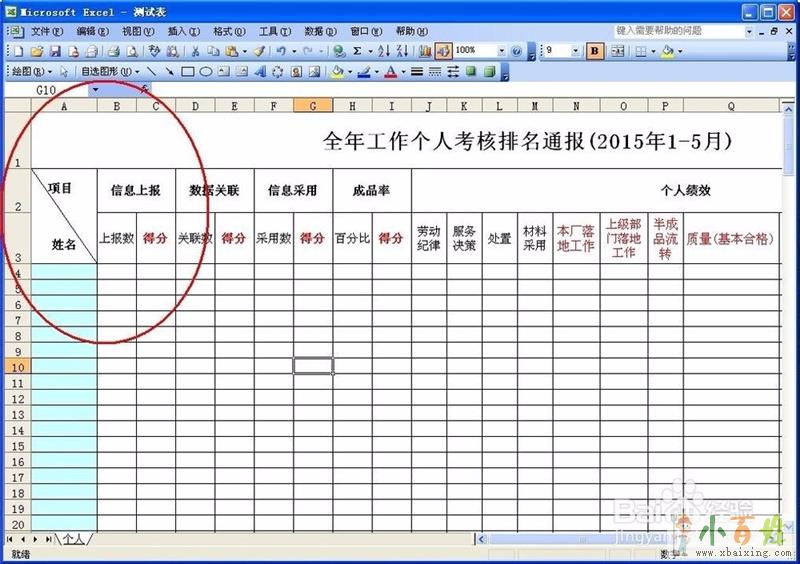This screenshot has width=800, height=564.
Task: Select the Oval drawing tool
Action: 205,72
